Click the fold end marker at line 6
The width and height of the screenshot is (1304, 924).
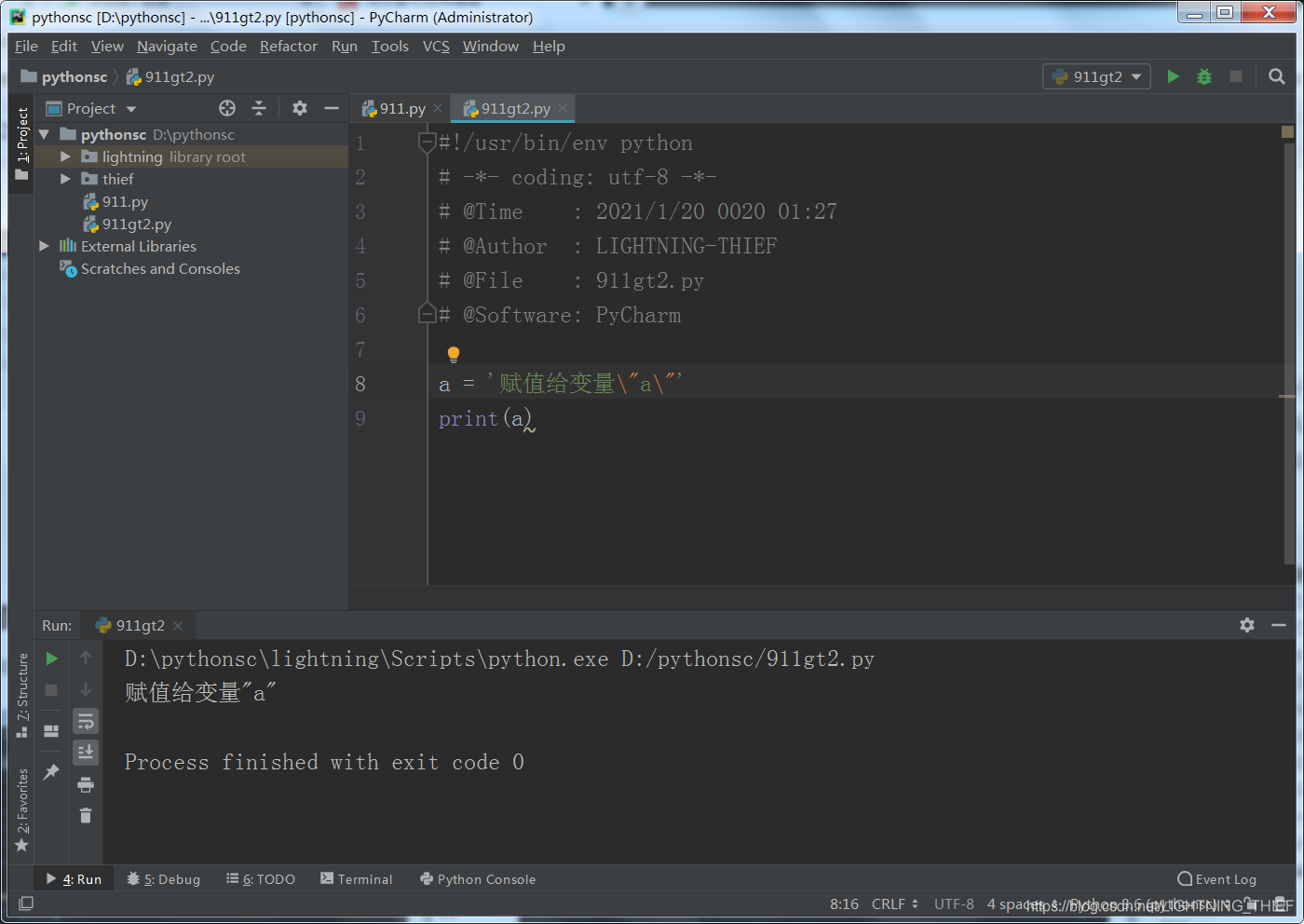[x=427, y=314]
